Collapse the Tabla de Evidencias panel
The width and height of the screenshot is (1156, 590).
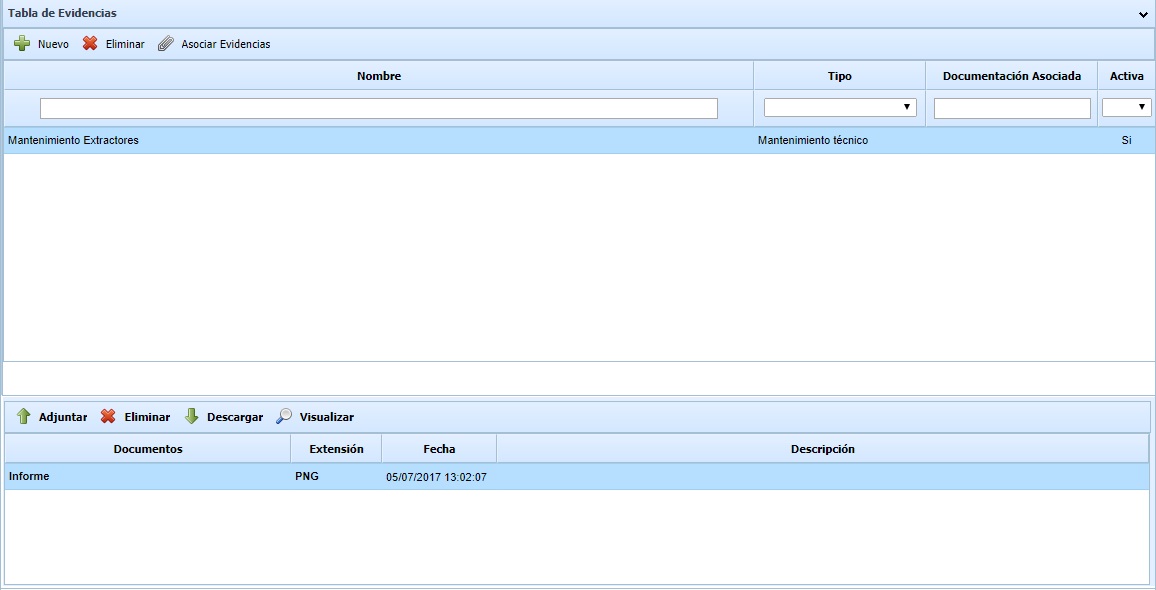(x=1143, y=14)
